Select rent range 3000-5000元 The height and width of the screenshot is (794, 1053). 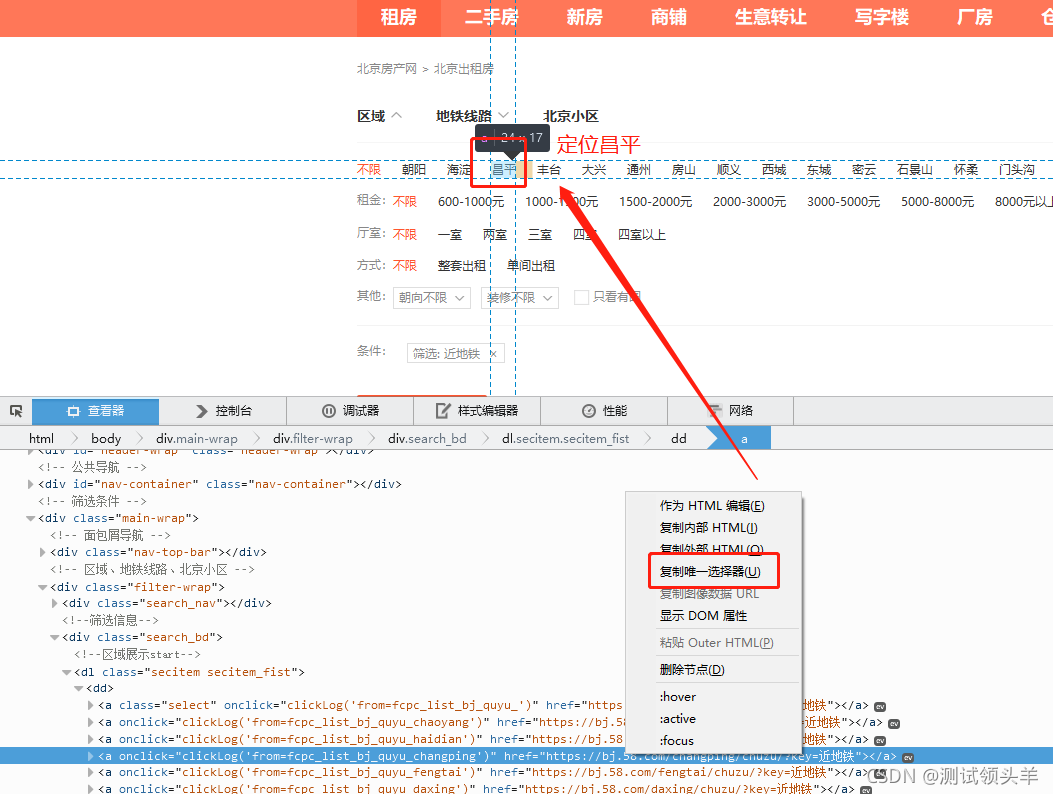(x=843, y=202)
